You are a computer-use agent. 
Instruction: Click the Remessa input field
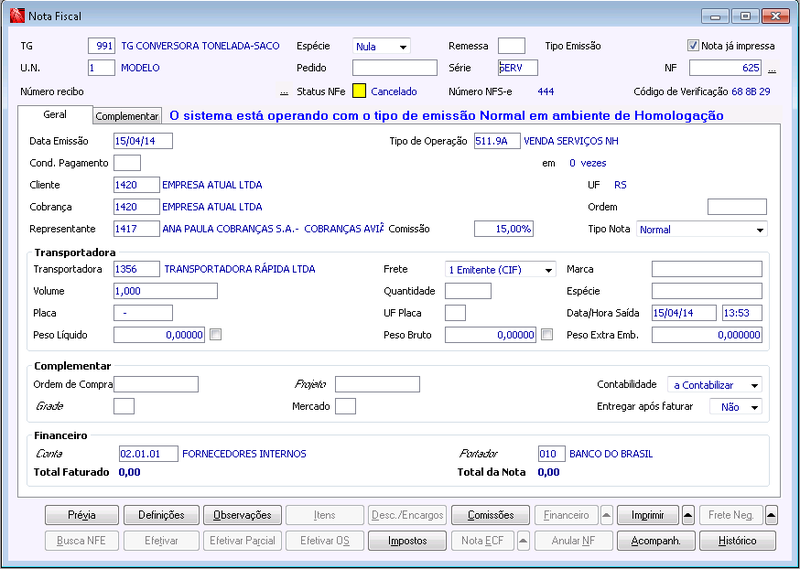click(512, 46)
